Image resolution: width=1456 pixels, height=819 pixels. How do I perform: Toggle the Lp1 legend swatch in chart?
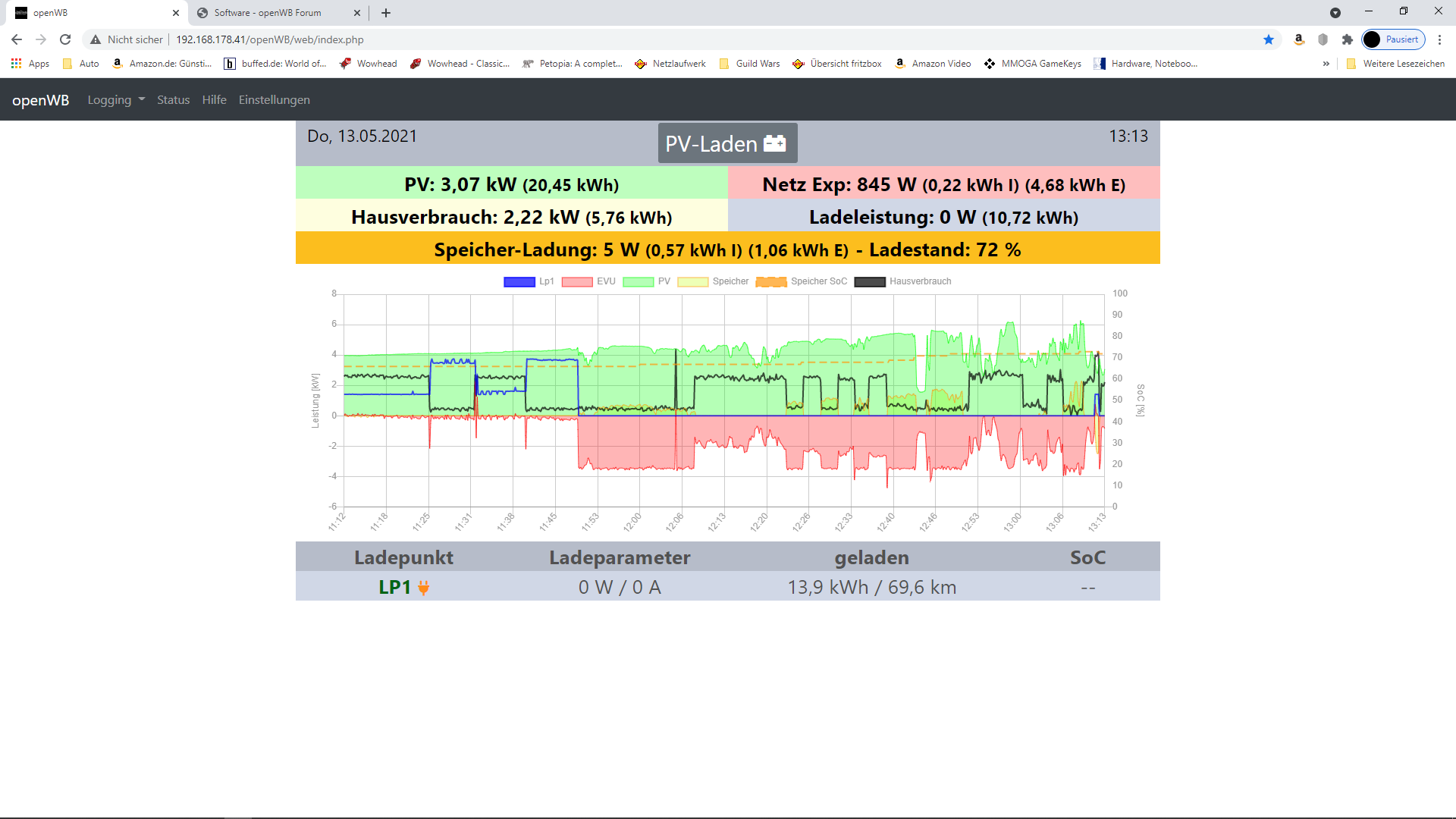pos(519,282)
